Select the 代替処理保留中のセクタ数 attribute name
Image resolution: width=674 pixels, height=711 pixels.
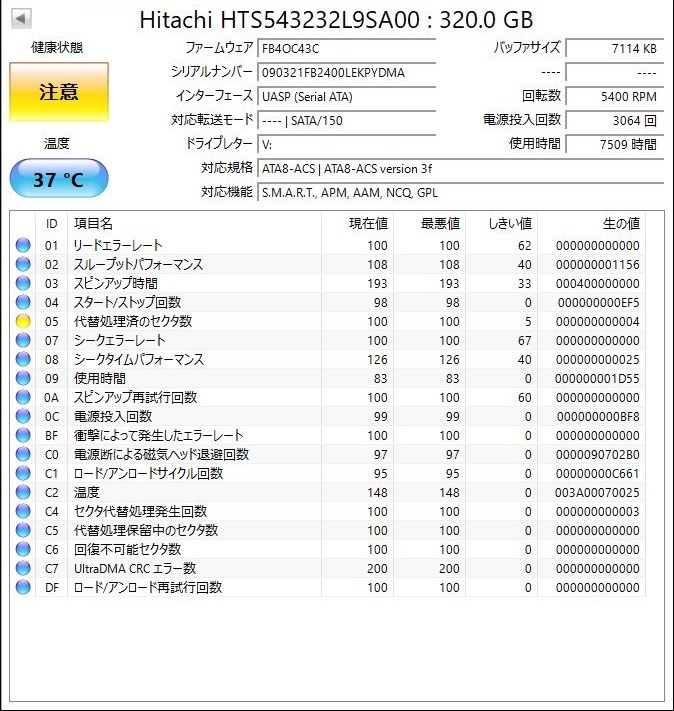(x=146, y=531)
